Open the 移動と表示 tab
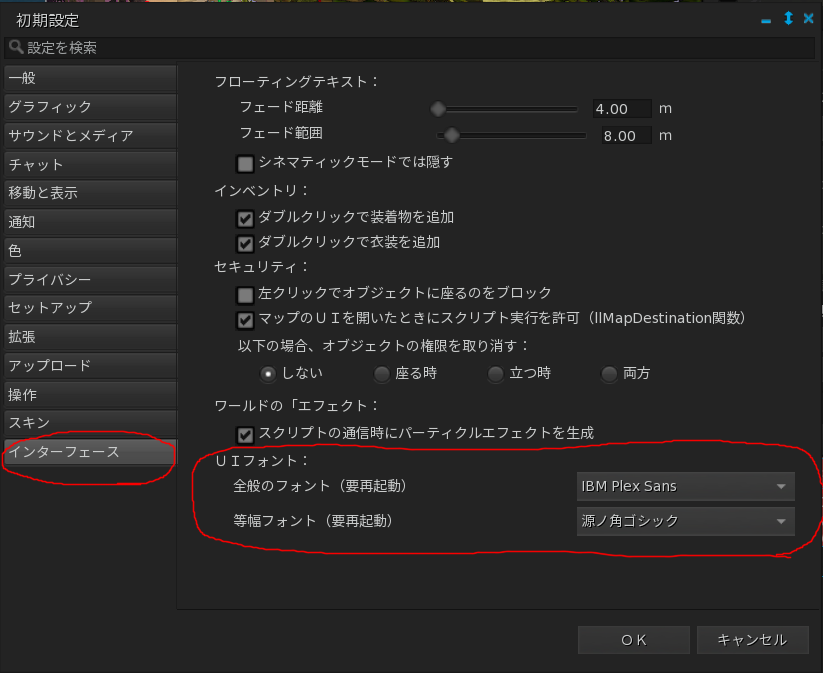823x673 pixels. [90, 193]
